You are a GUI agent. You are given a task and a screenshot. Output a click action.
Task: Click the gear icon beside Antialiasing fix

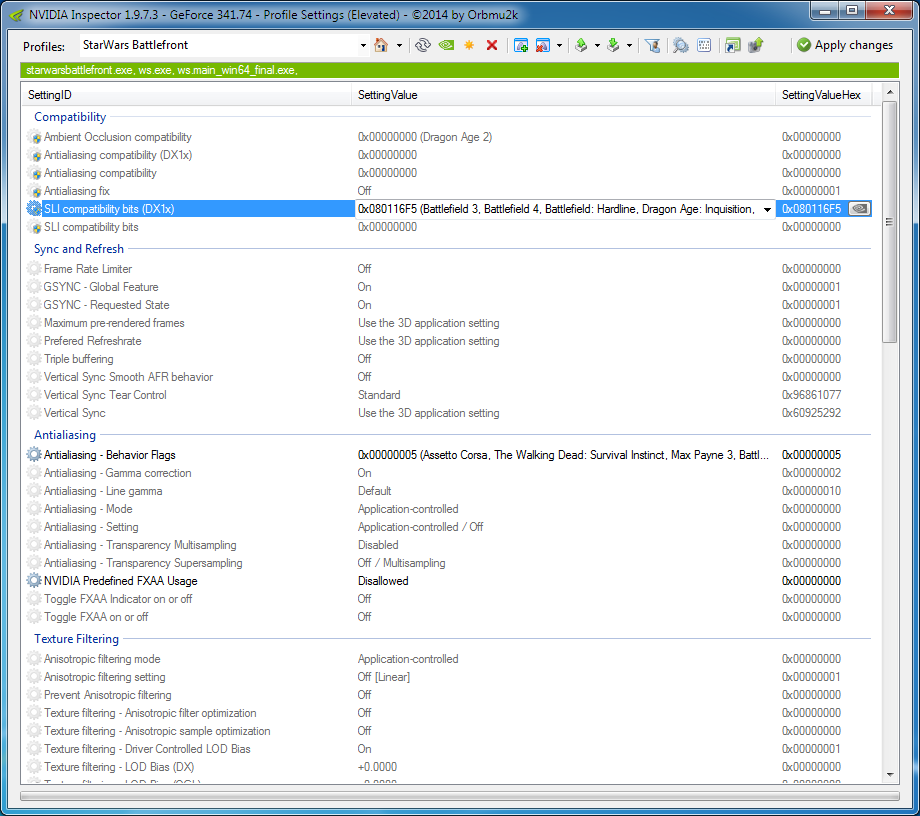pos(34,191)
